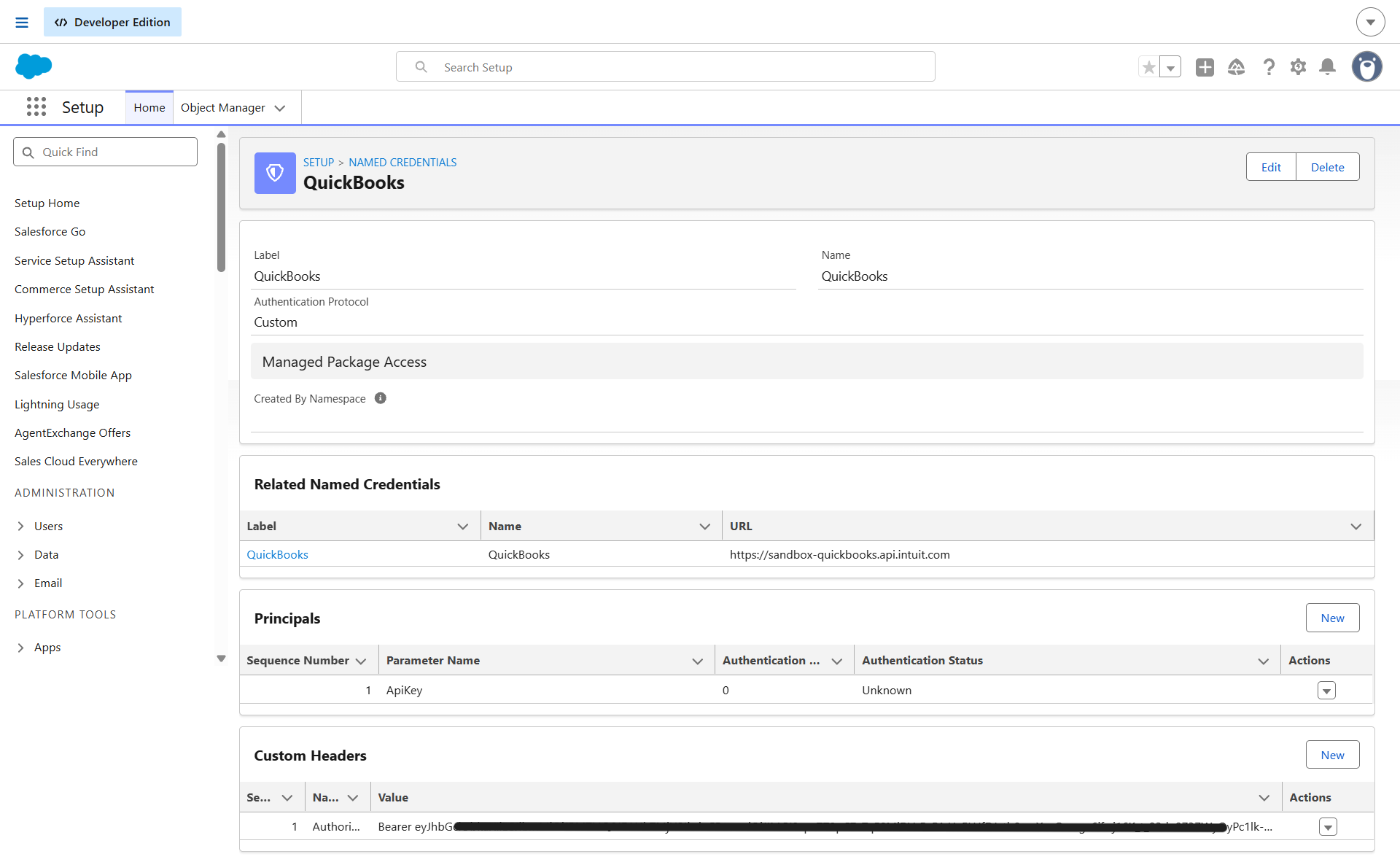Open the setup gear menu
The width and height of the screenshot is (1400, 862).
point(1298,67)
